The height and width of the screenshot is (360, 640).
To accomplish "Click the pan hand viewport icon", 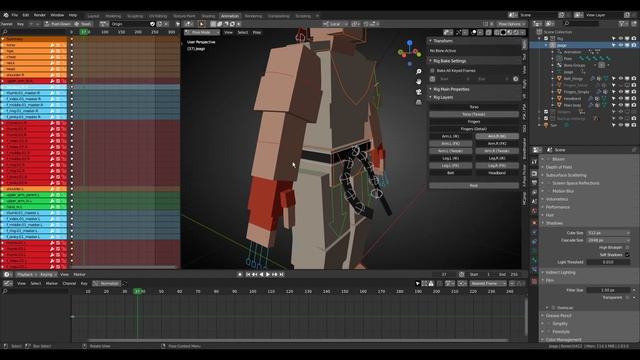I will [419, 82].
